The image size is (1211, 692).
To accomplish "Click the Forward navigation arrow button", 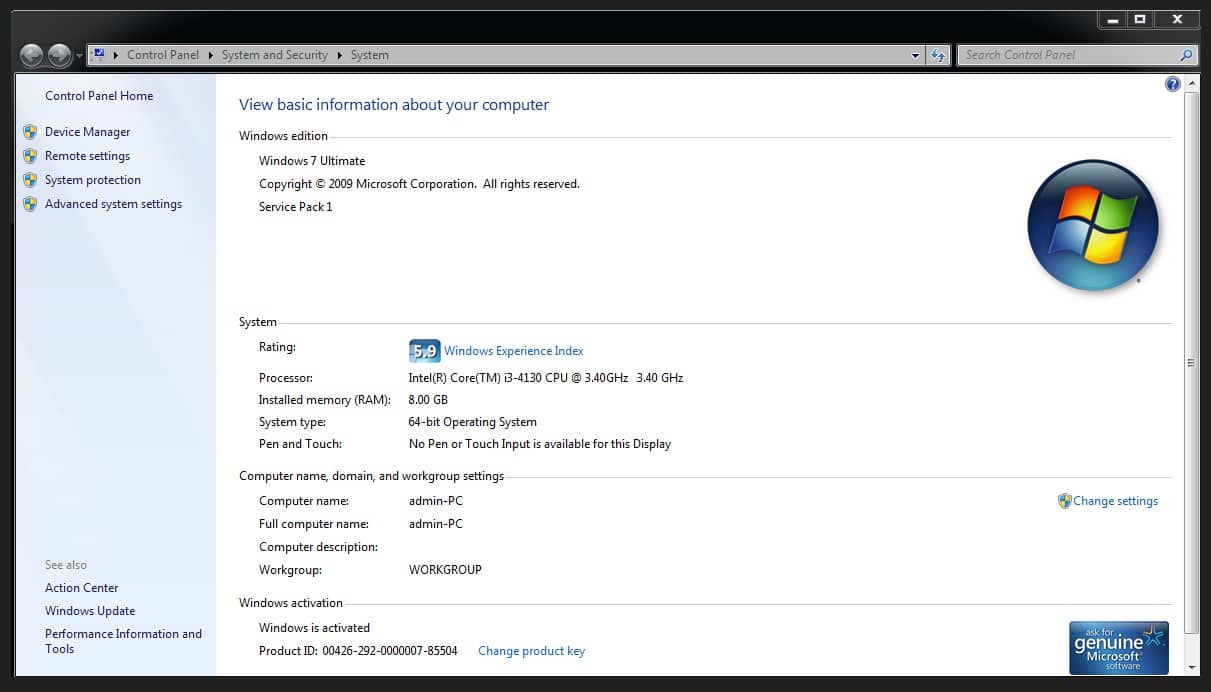I will [x=60, y=55].
